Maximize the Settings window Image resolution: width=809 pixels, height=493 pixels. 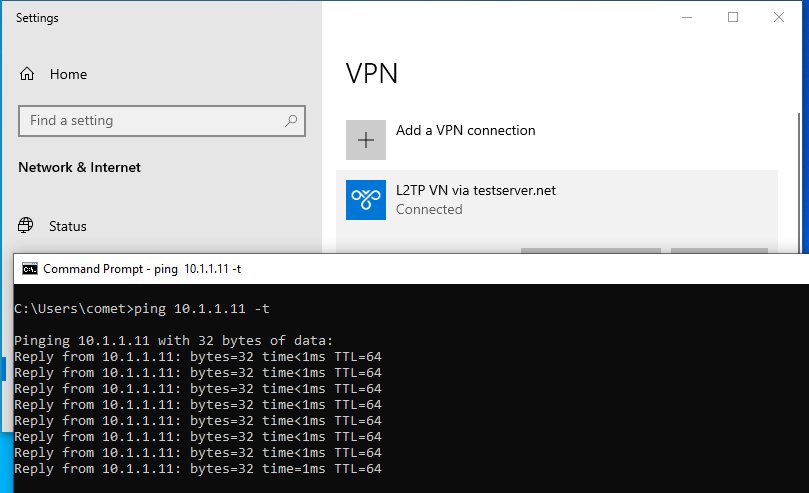733,18
